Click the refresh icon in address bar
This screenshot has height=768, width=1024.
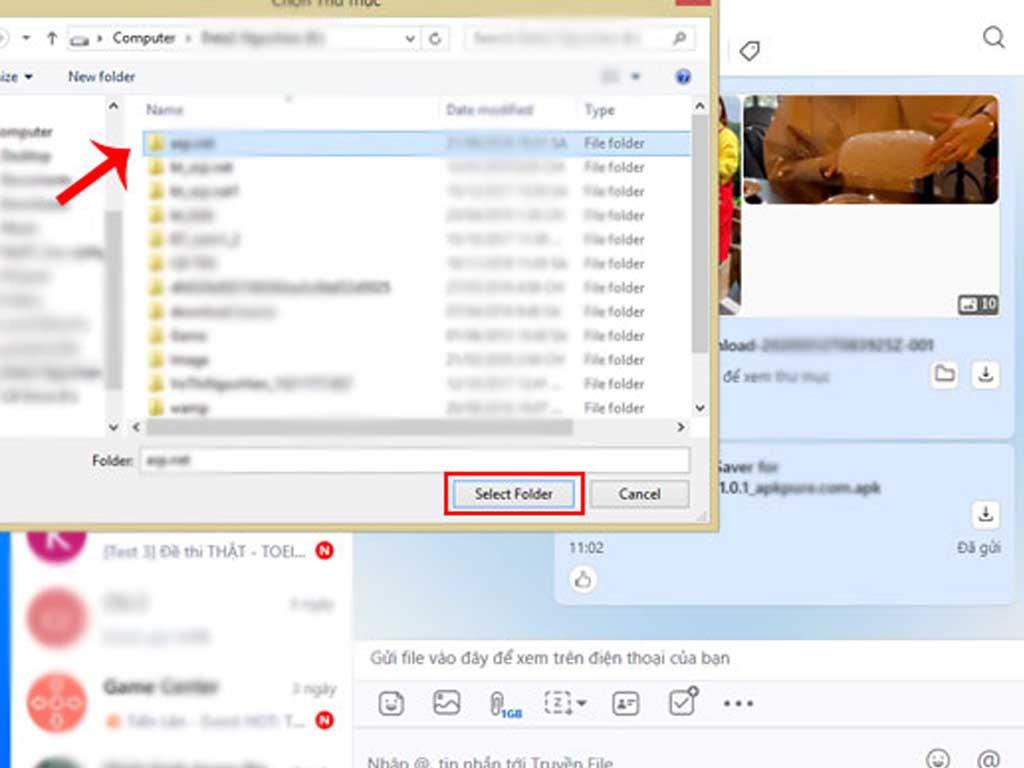pyautogui.click(x=436, y=38)
